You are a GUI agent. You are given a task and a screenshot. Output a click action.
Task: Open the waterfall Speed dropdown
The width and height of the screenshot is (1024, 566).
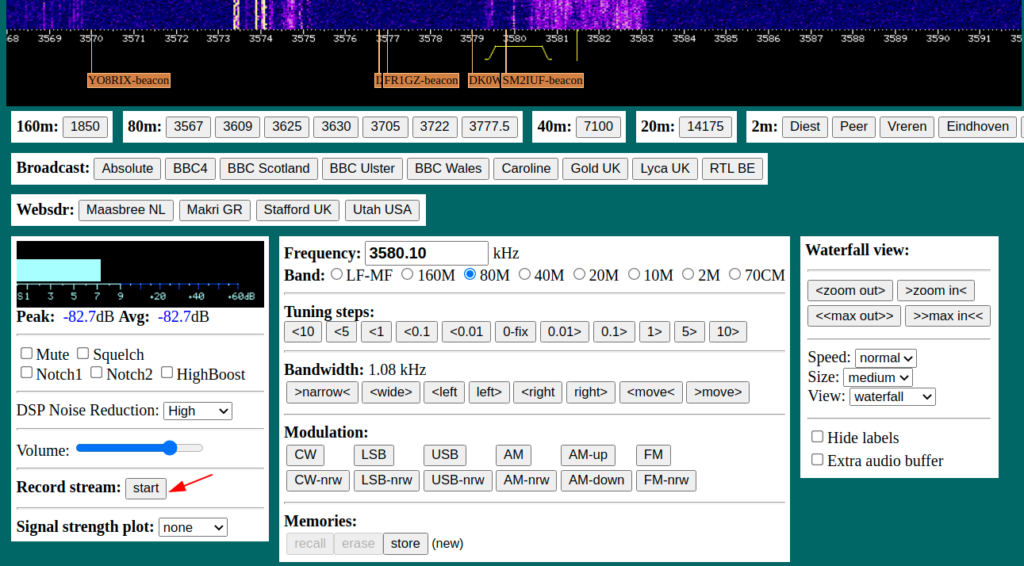[886, 358]
